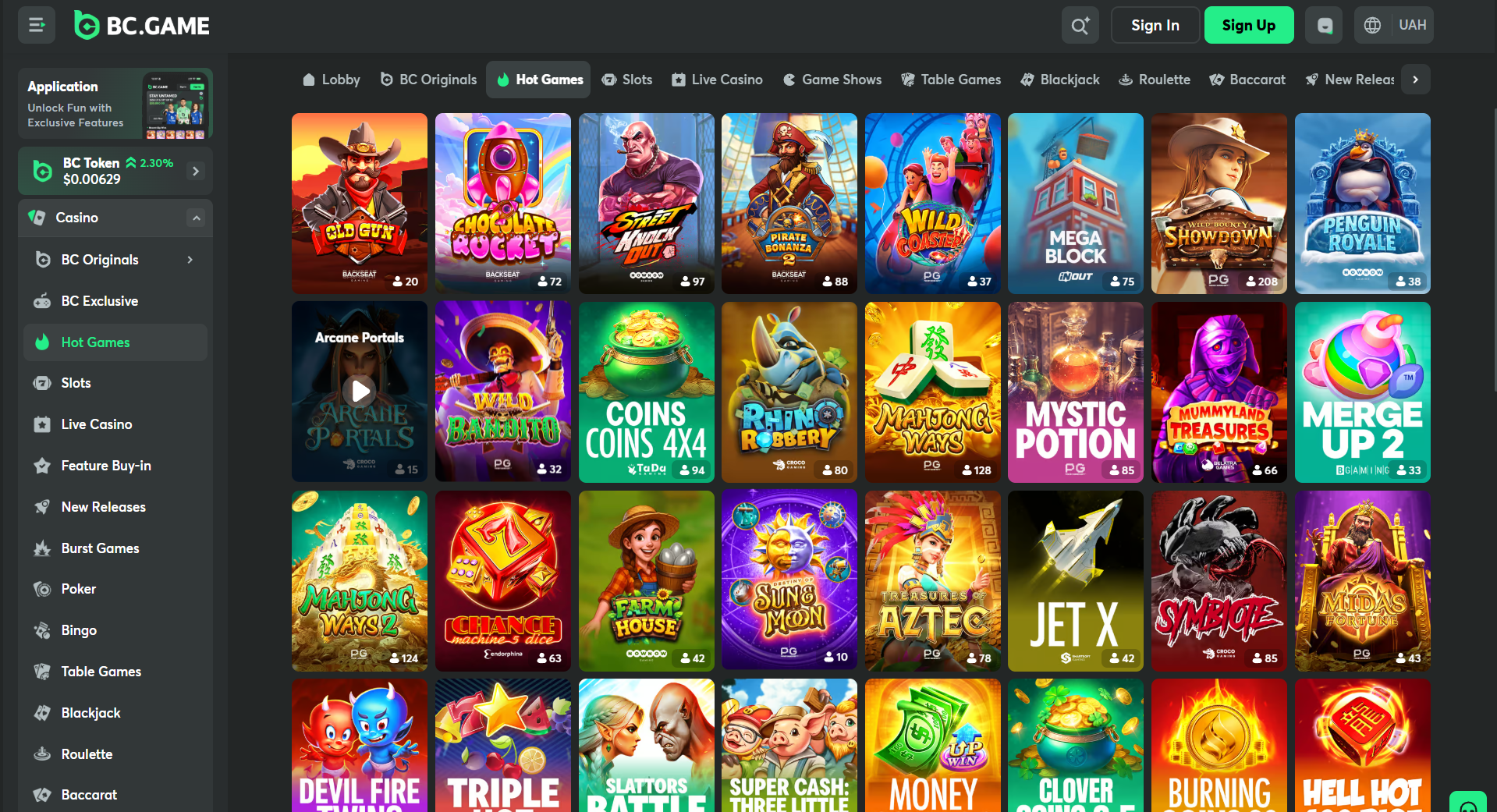Viewport: 1497px width, 812px height.
Task: Click the New Releases rocket icon in sidebar
Action: click(x=43, y=507)
